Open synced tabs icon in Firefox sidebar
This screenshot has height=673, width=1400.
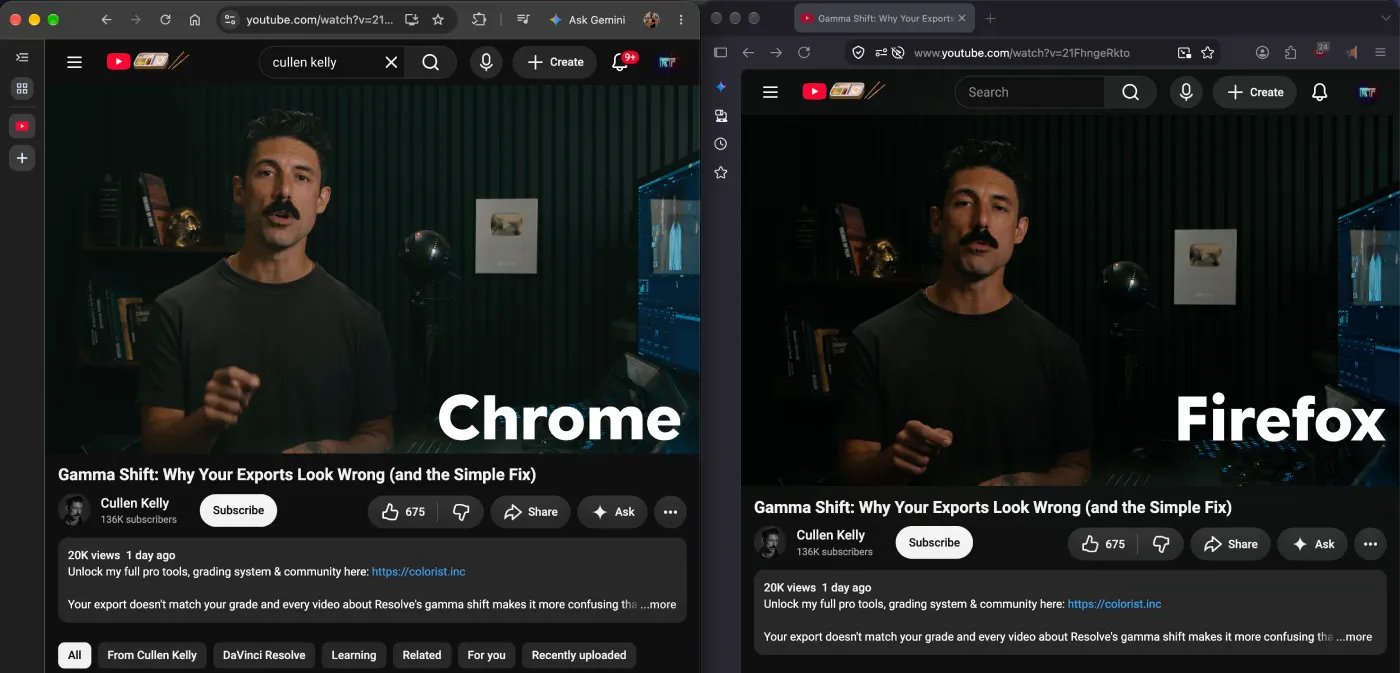pos(721,116)
